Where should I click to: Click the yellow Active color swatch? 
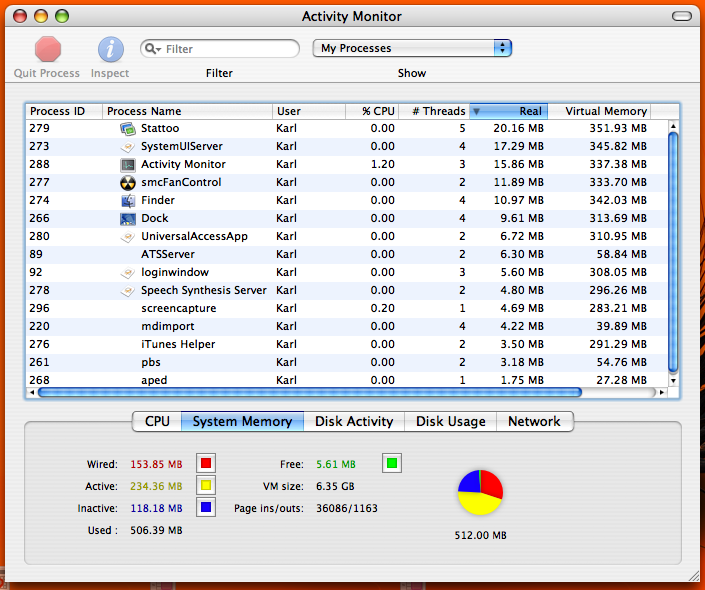tap(206, 485)
